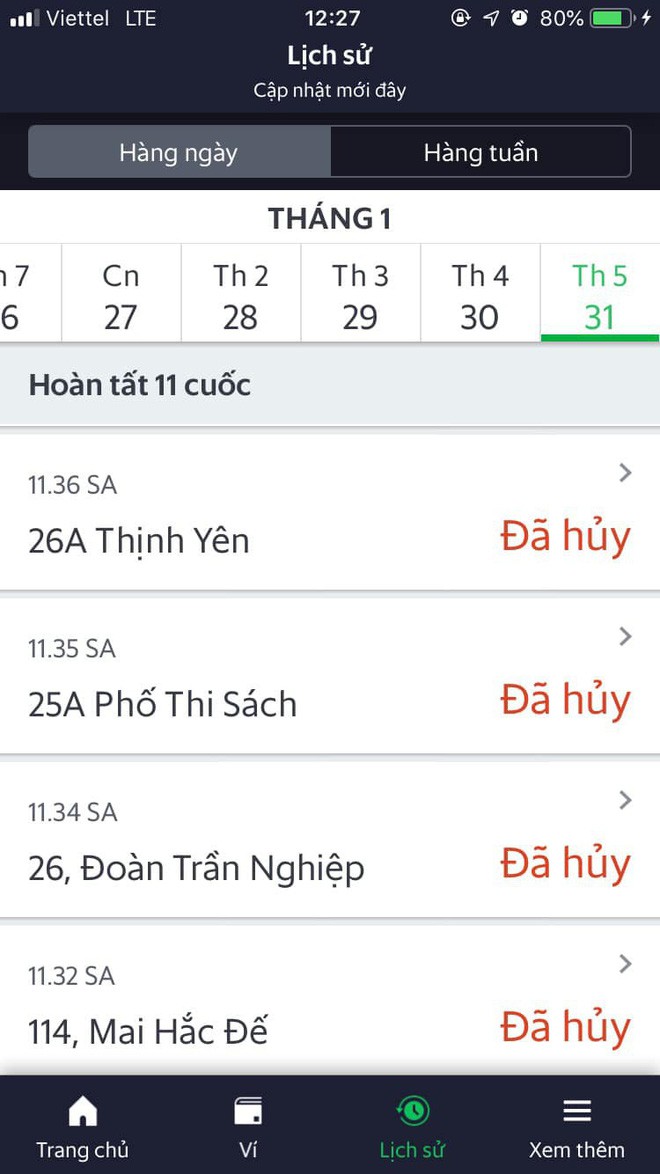Expand the 26A Thịnh Yên trip details
The image size is (660, 1174).
pos(625,472)
